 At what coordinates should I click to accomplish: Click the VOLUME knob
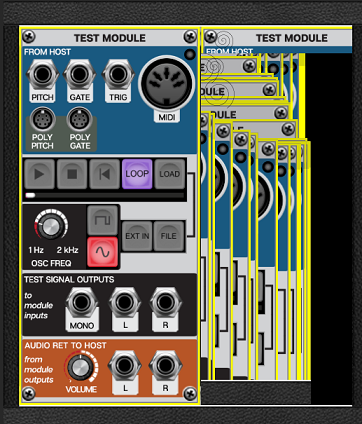pyautogui.click(x=81, y=367)
